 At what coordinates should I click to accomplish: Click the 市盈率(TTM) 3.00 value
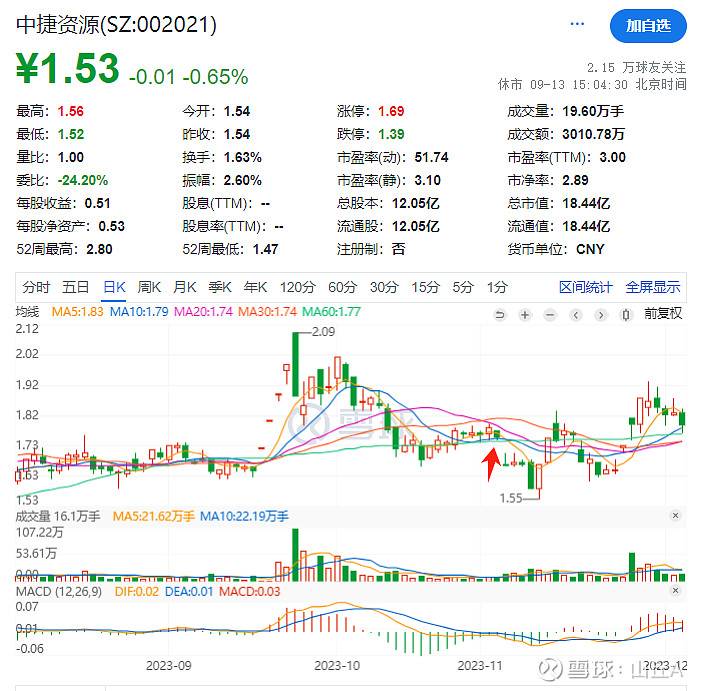(x=612, y=157)
